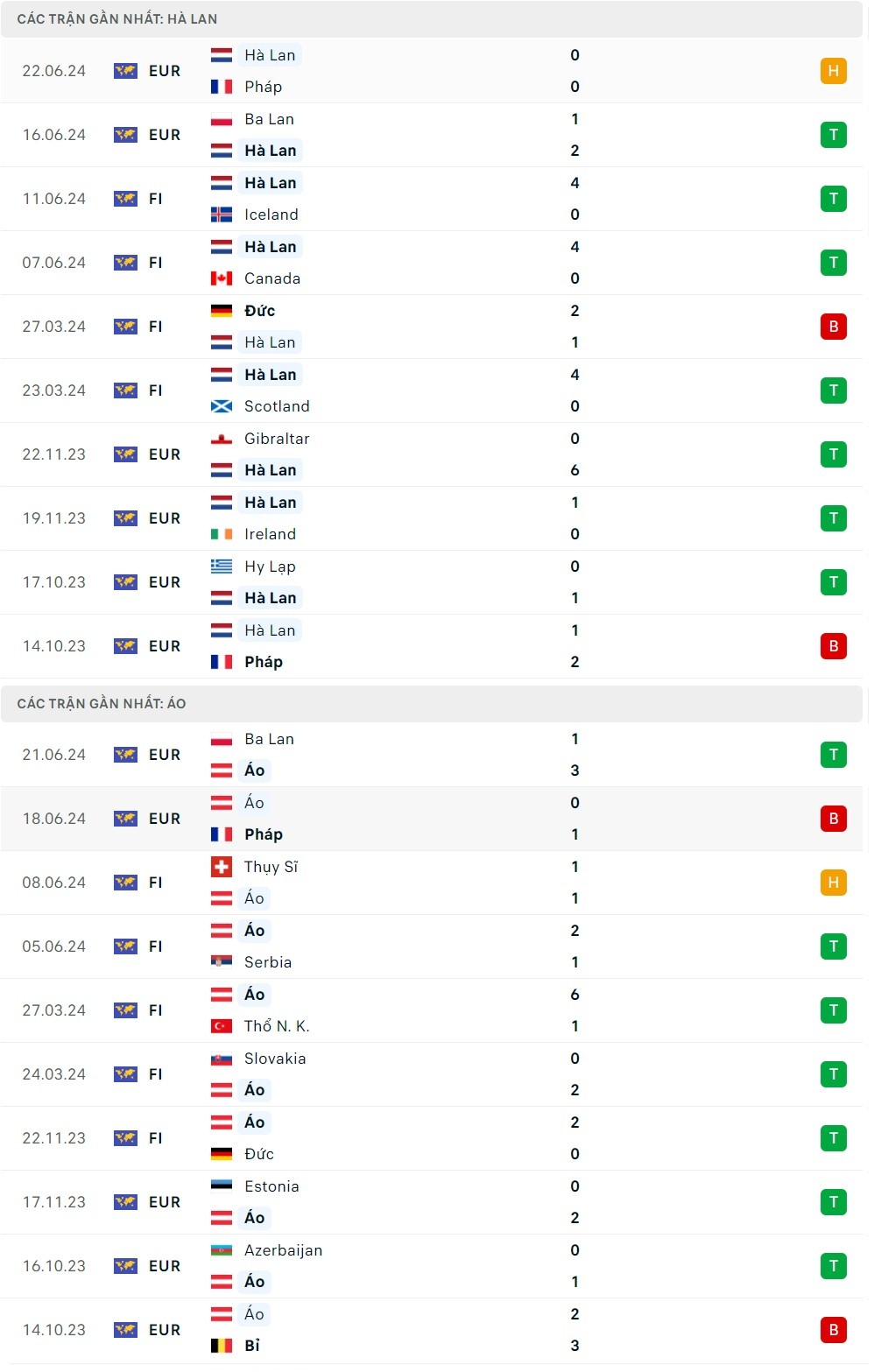The image size is (874, 1372).
Task: Open the Thổ N. K. team link
Action: [x=277, y=1026]
